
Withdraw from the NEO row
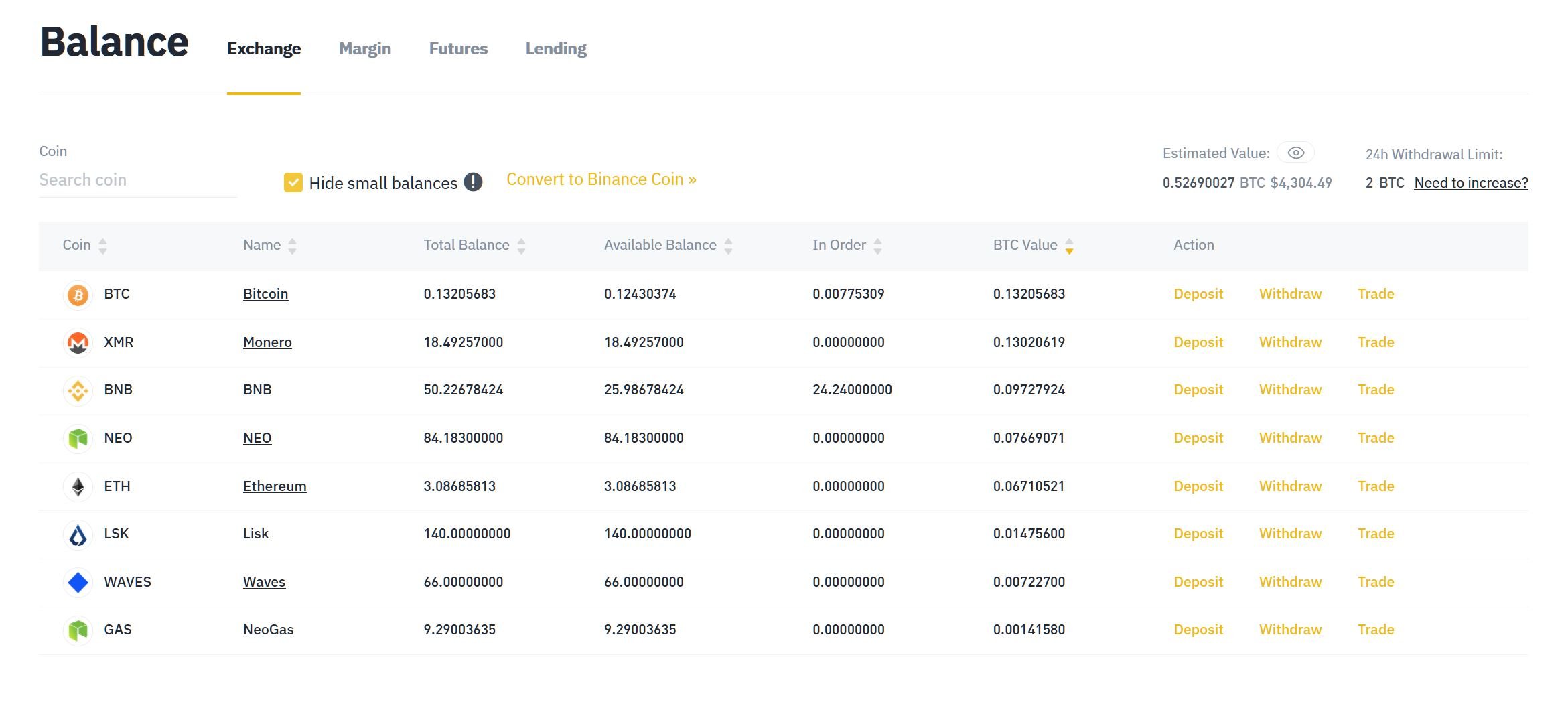[x=1290, y=438]
